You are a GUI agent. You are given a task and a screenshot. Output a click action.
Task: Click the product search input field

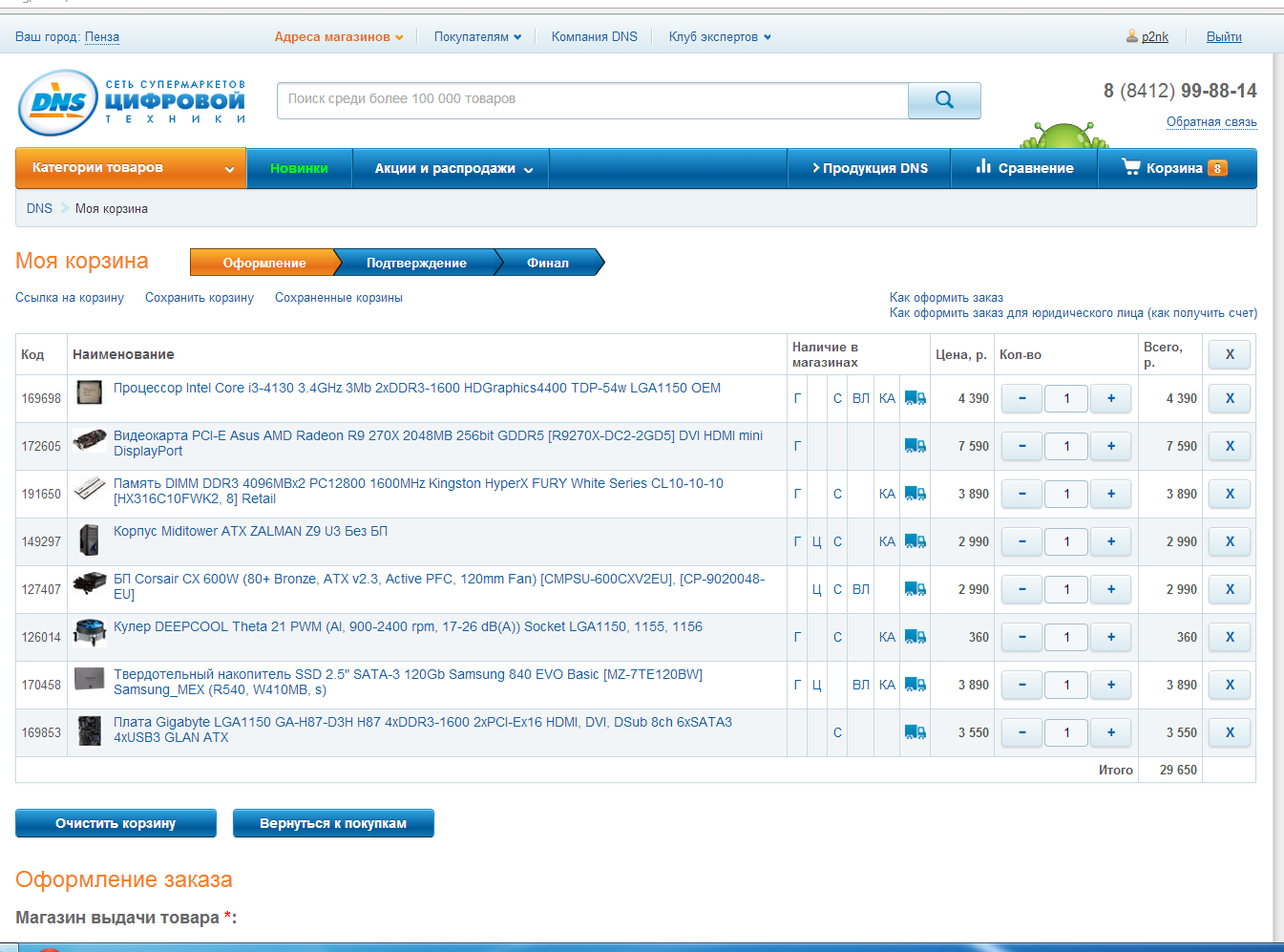pyautogui.click(x=592, y=99)
